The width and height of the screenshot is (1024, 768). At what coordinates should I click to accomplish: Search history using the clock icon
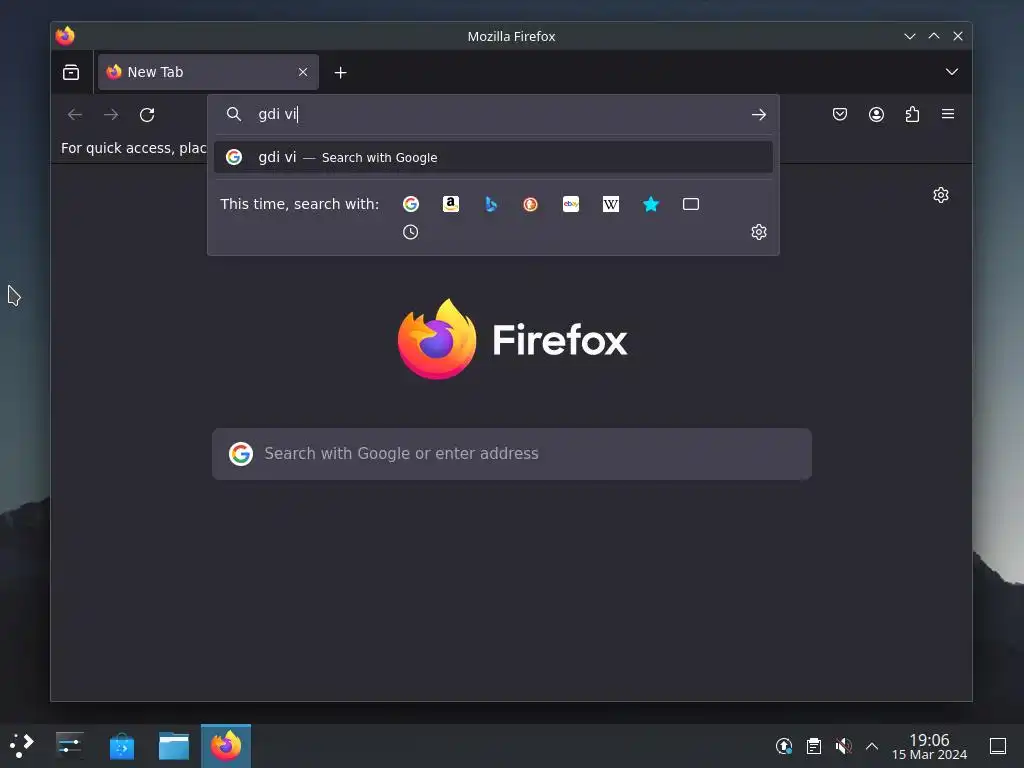(x=410, y=232)
